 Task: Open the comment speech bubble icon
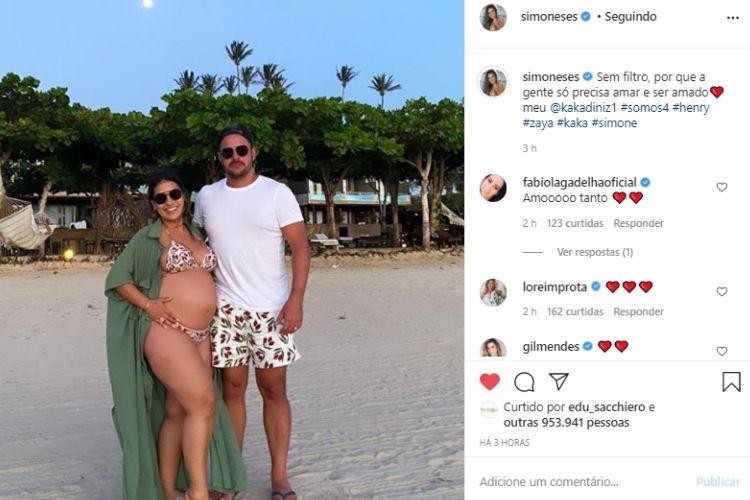click(x=524, y=382)
